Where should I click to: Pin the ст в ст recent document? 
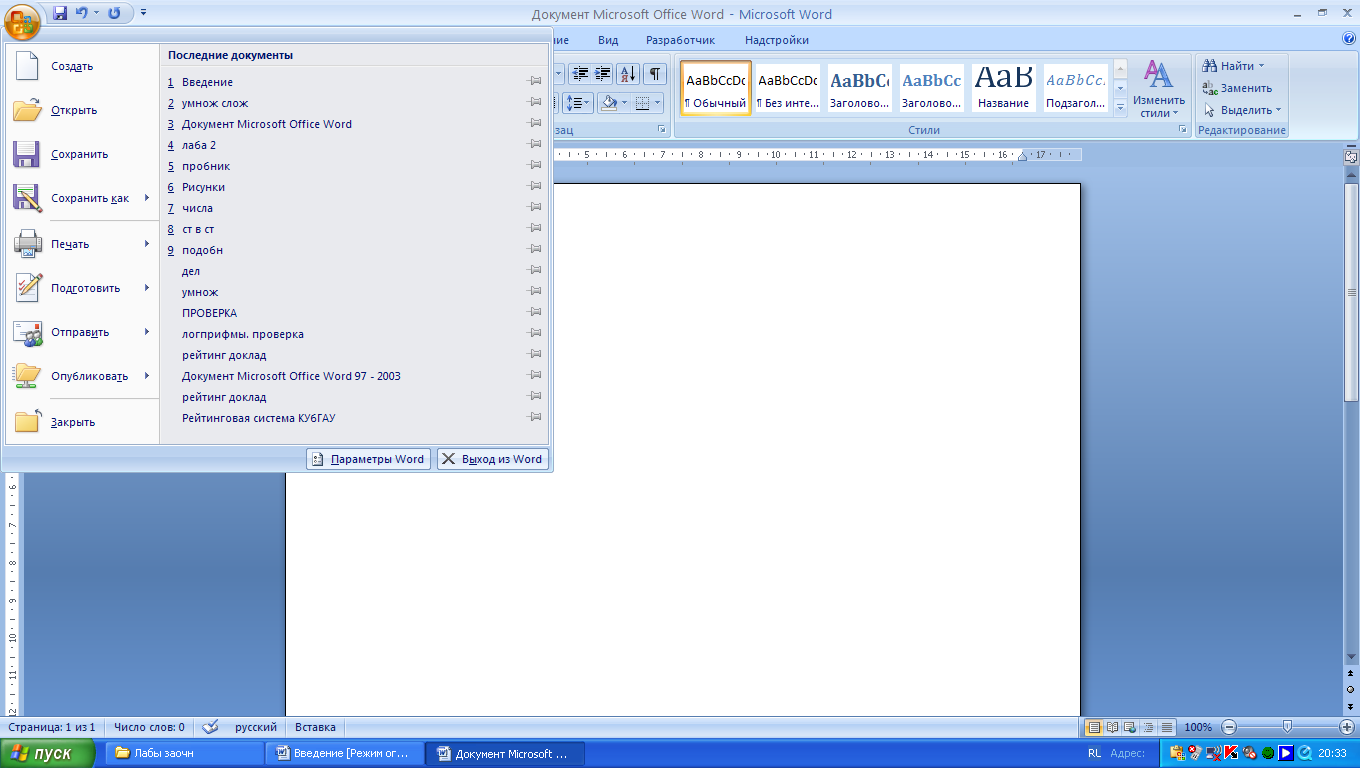tap(535, 229)
